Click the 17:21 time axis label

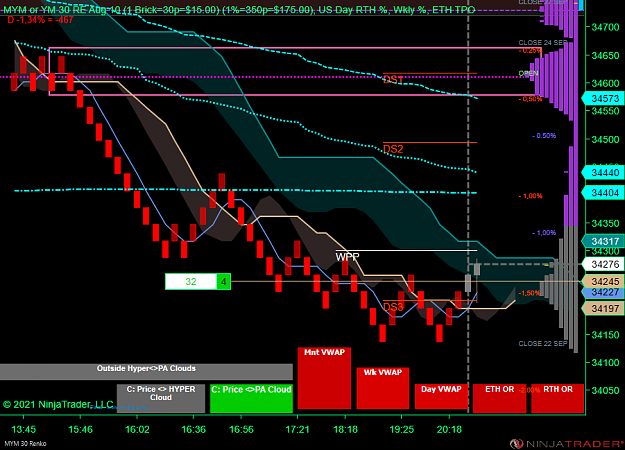coord(298,429)
